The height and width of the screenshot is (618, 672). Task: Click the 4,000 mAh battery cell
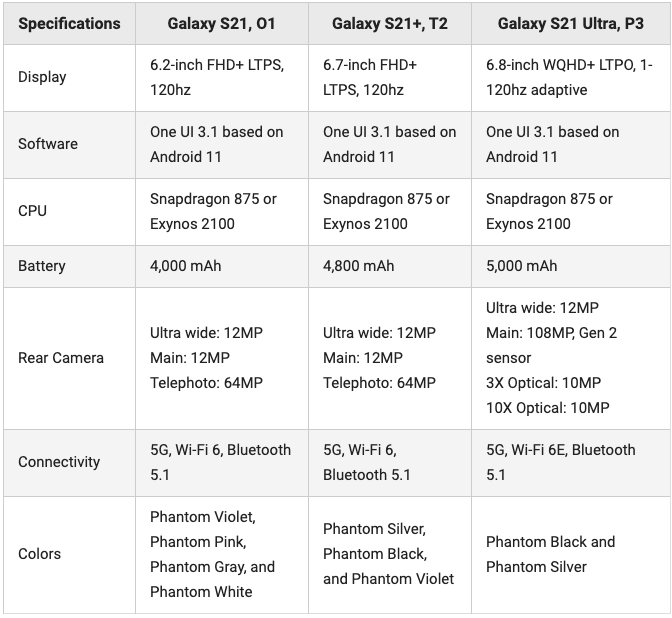[186, 266]
